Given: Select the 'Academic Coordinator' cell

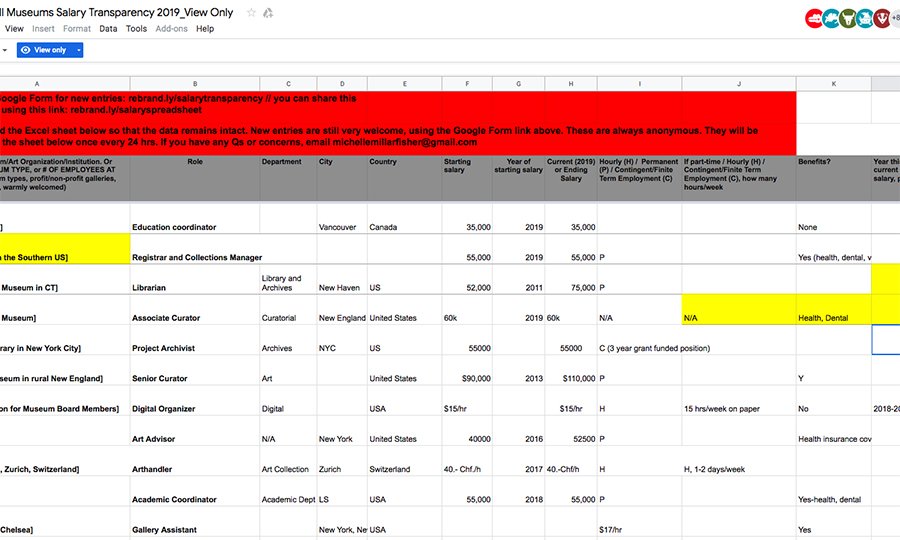Looking at the screenshot, I should (x=195, y=491).
